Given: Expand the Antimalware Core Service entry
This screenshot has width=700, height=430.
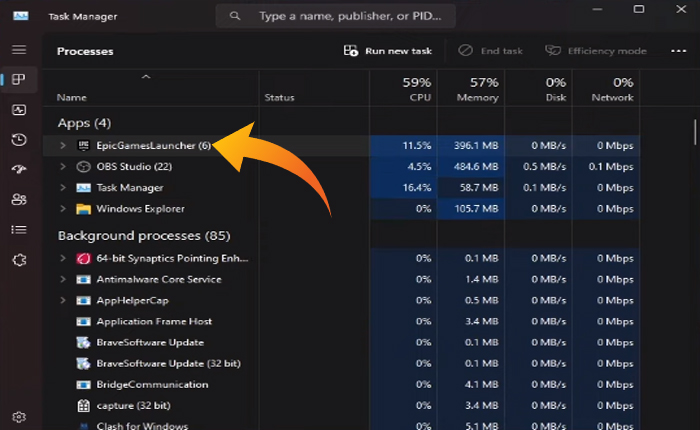Looking at the screenshot, I should [63, 278].
